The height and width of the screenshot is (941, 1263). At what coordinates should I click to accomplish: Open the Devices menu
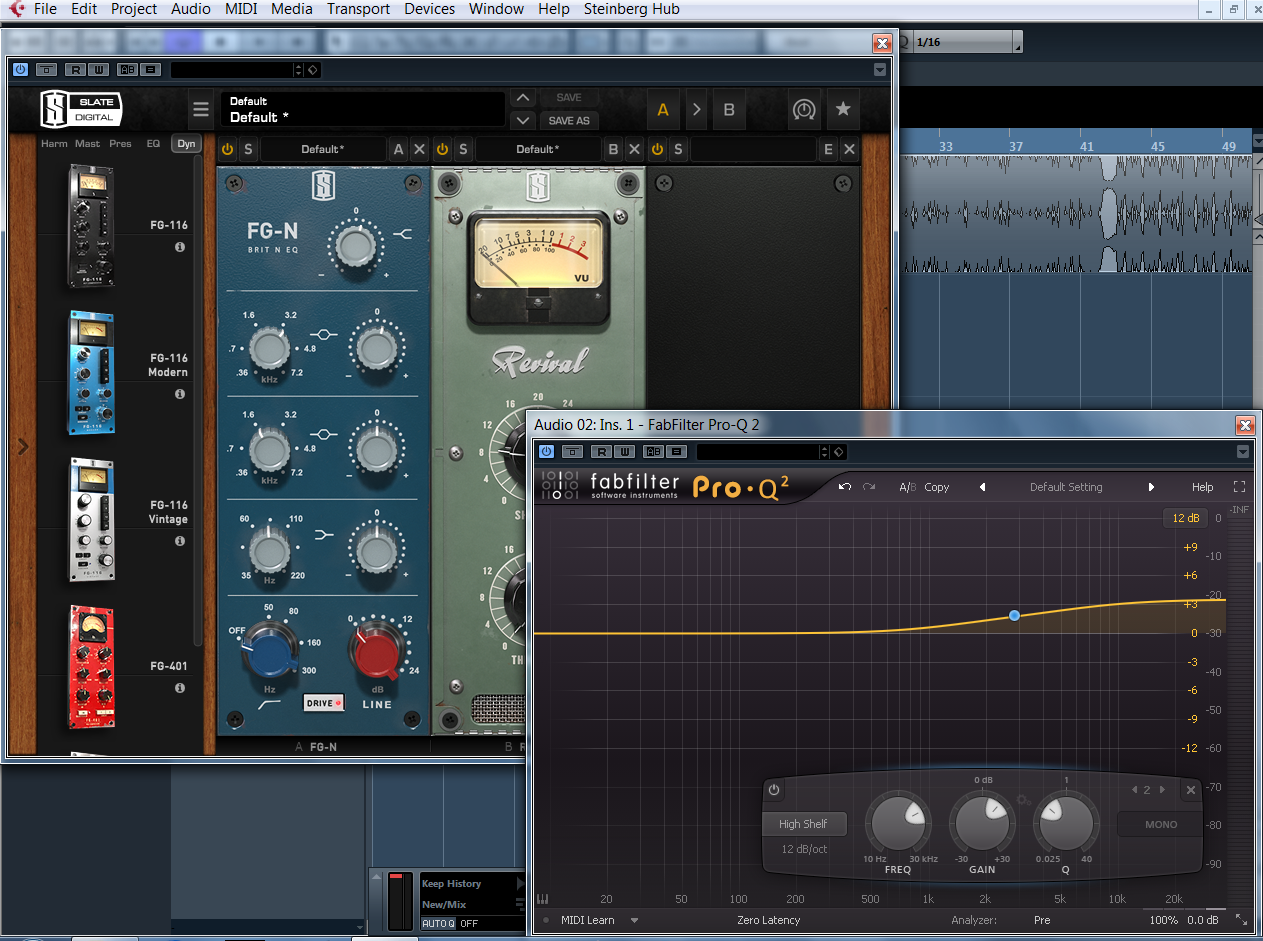click(430, 9)
